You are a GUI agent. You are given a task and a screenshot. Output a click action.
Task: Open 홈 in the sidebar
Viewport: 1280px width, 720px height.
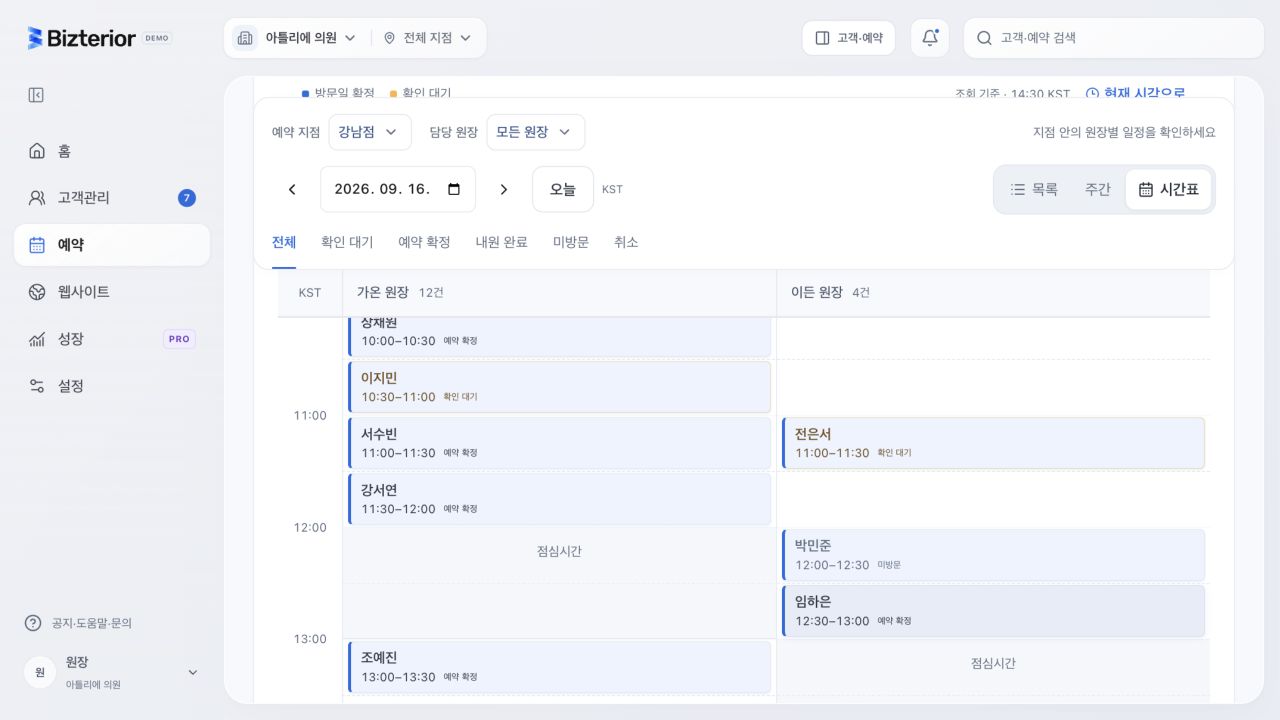112,151
